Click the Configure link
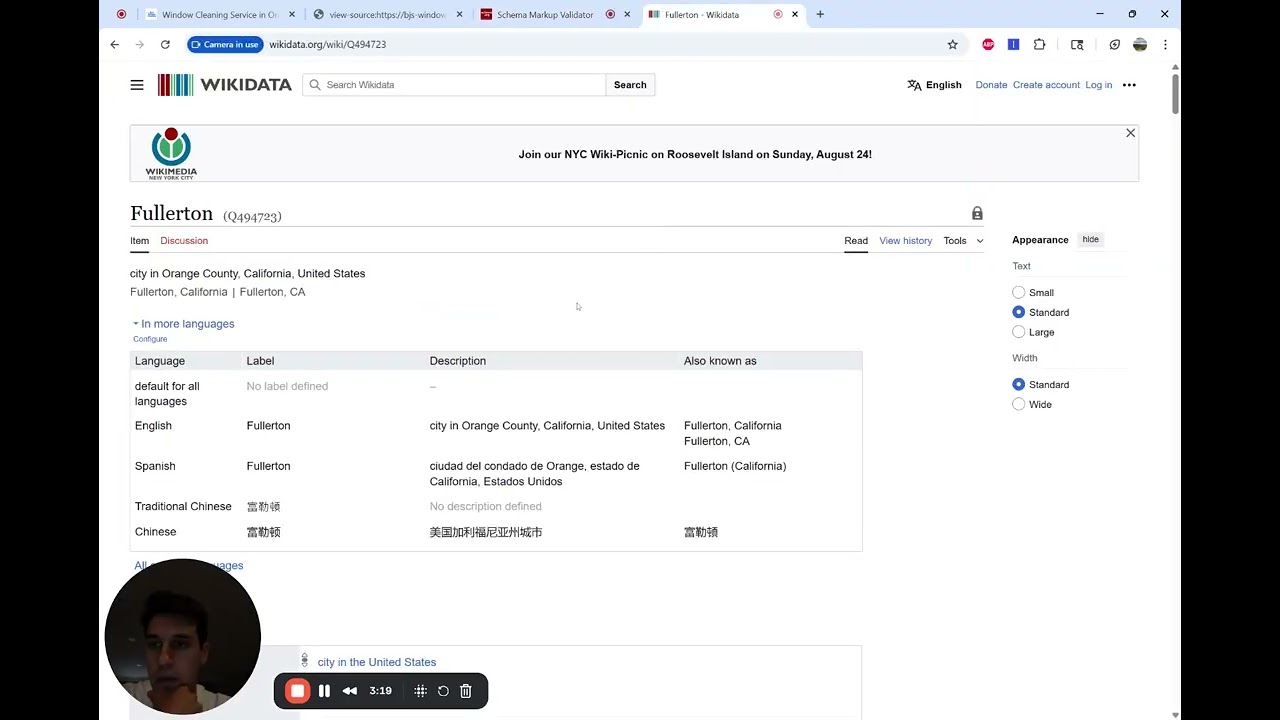This screenshot has width=1280, height=720. tap(150, 339)
